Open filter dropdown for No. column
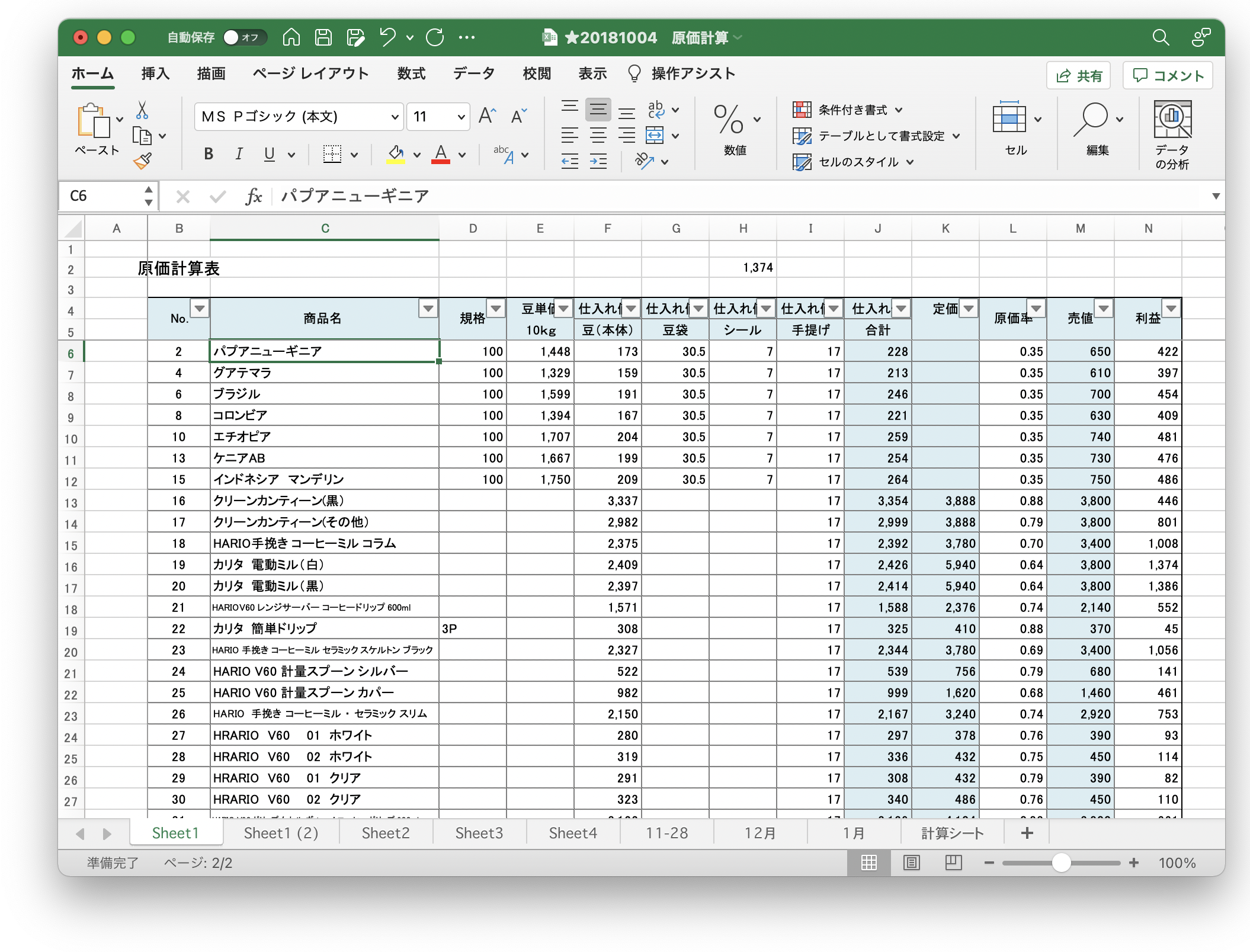Screen dimensions: 1250x952 [x=200, y=308]
